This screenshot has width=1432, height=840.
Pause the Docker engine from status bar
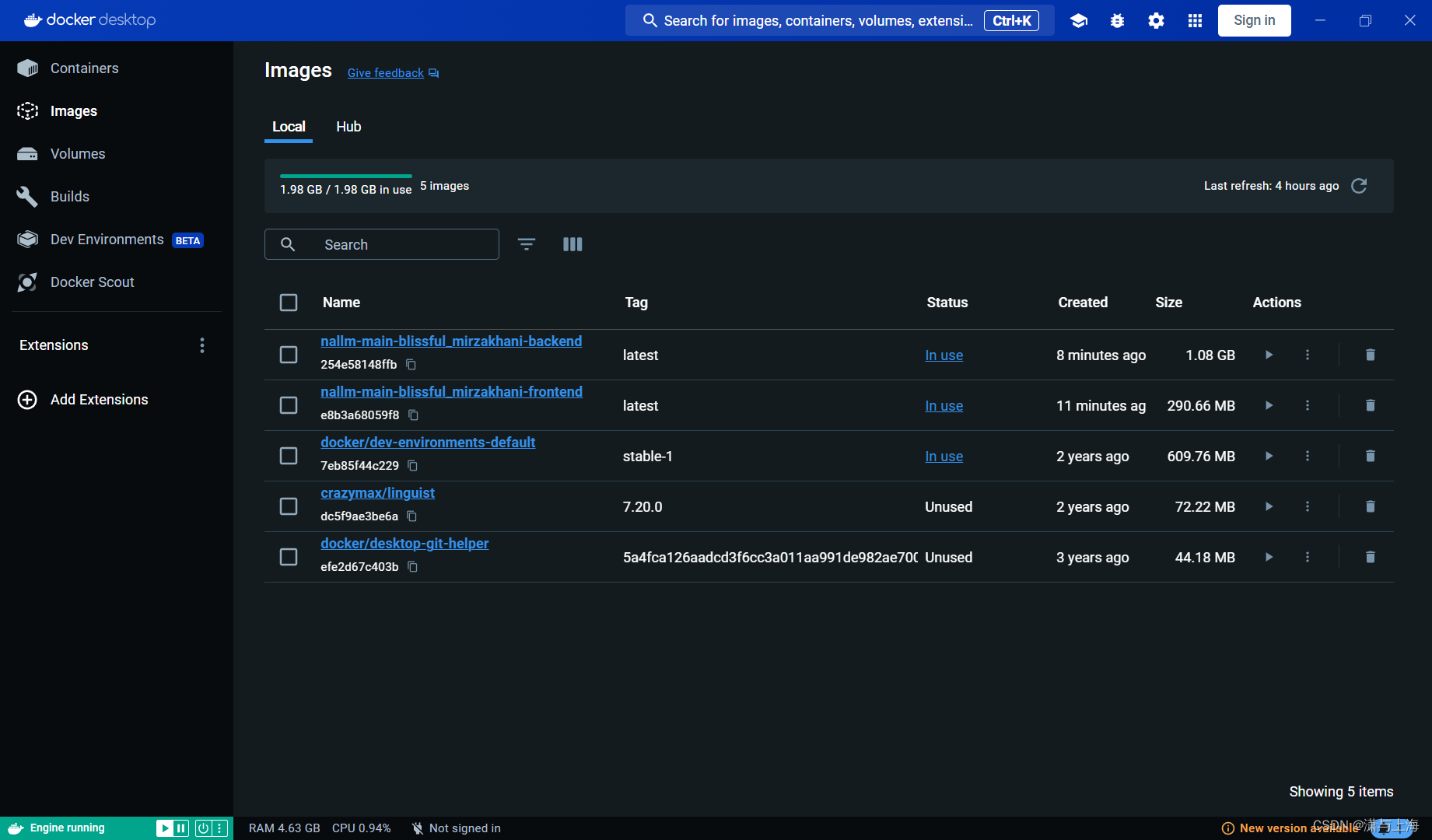tap(181, 828)
